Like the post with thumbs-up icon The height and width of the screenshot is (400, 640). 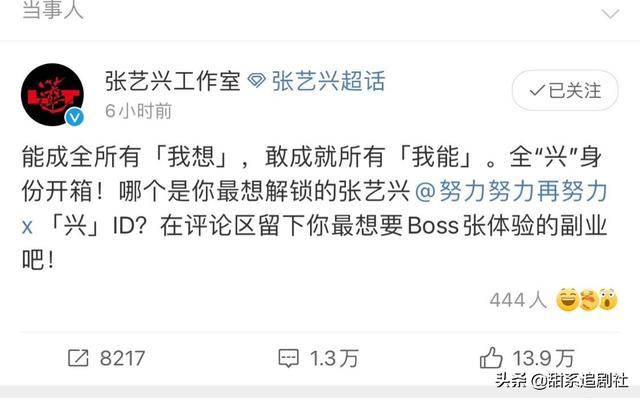tap(491, 358)
